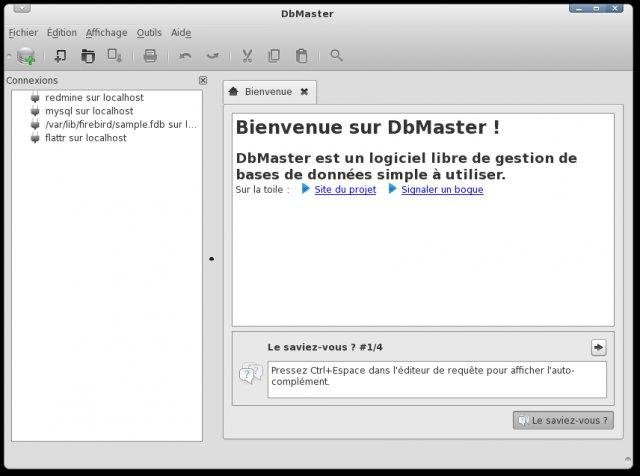Click the Bienvenue sur DbMaster ! heading
Image resolution: width=640 pixels, height=476 pixels.
[x=368, y=127]
